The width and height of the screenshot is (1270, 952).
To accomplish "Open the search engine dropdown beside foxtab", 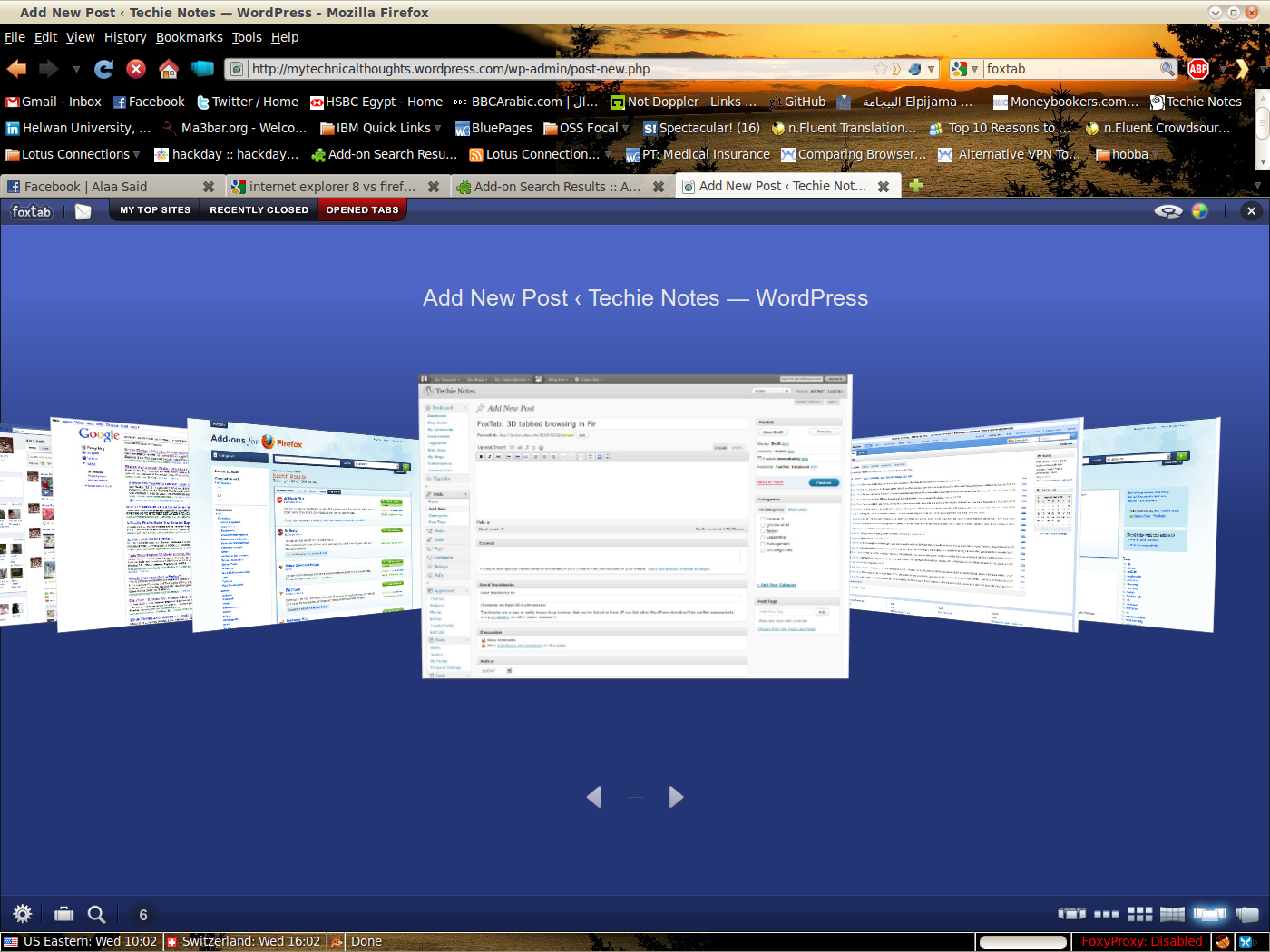I will [x=965, y=69].
